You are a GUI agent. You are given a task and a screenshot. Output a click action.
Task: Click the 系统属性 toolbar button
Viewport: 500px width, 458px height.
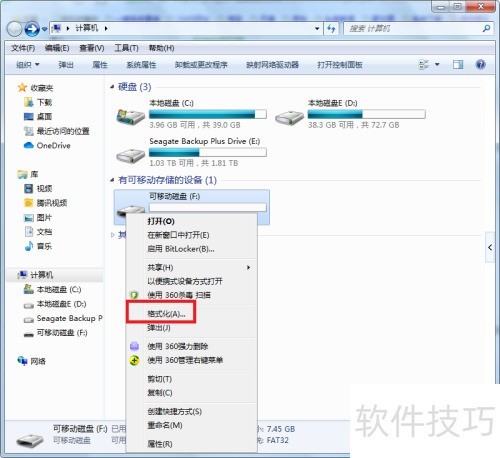pos(141,65)
